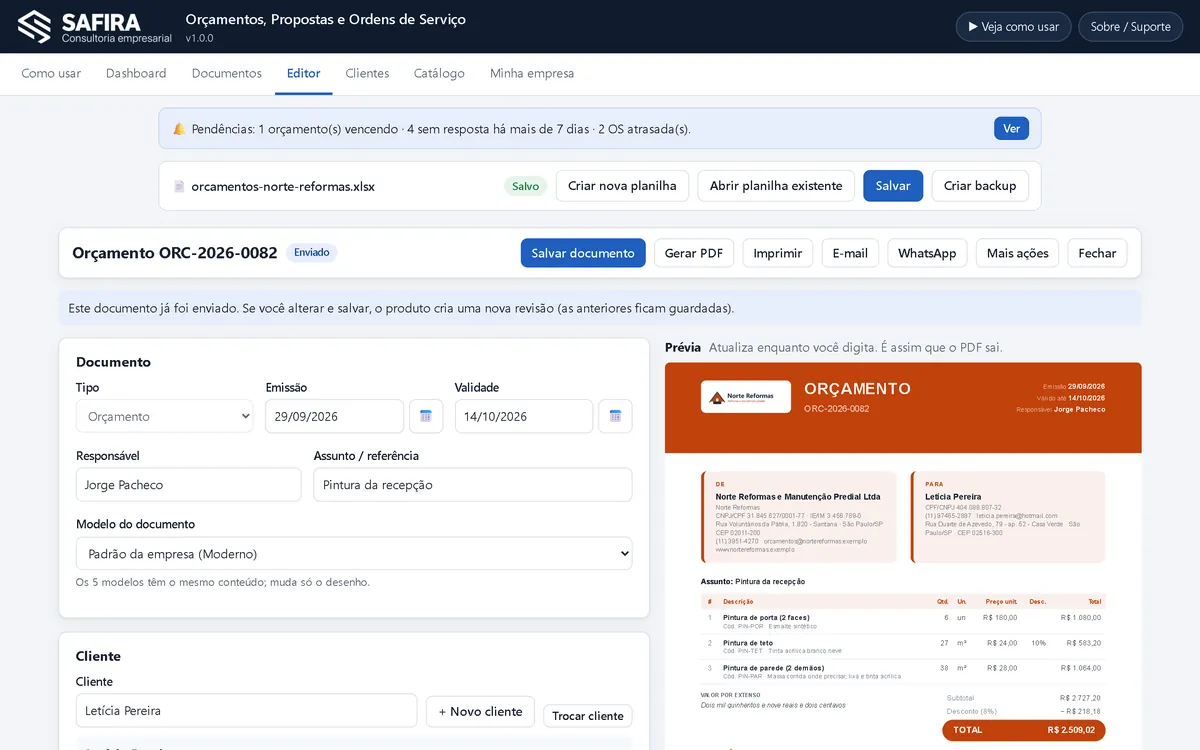1200x750 pixels.
Task: Click the bell icon in the Pendências banner
Action: [179, 129]
